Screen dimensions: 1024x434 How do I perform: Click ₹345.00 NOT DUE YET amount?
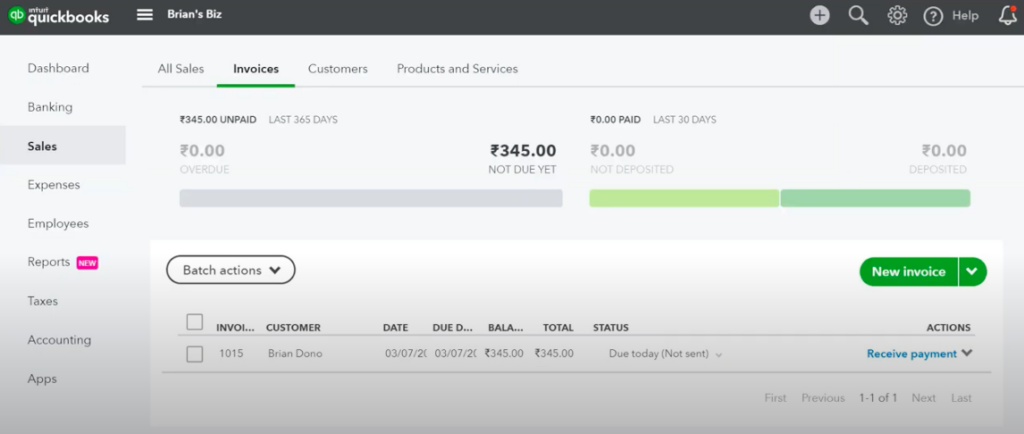[x=523, y=151]
